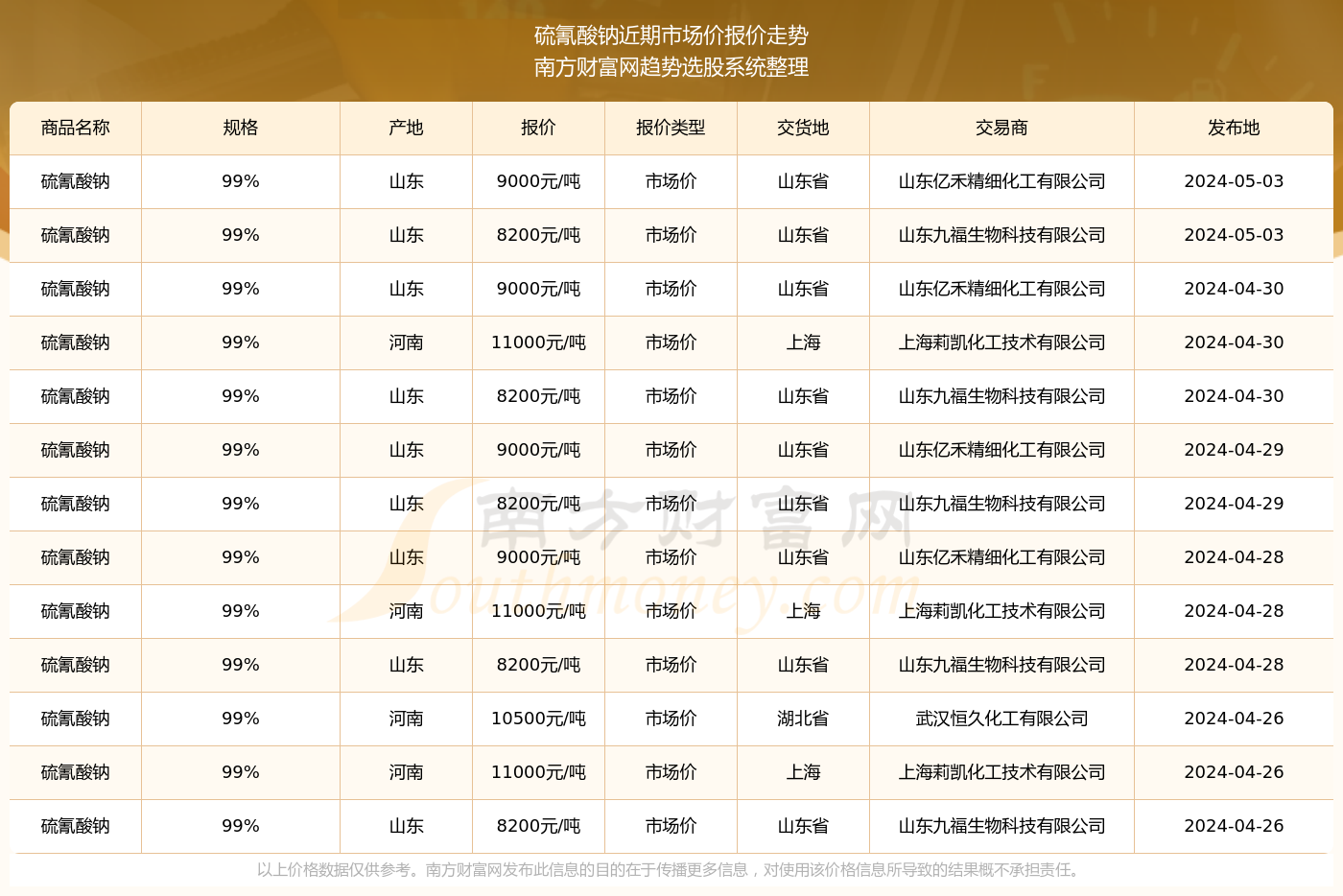The height and width of the screenshot is (896, 1343).
Task: Click date 2024-05-03 in the 九福 row
Action: click(1235, 235)
